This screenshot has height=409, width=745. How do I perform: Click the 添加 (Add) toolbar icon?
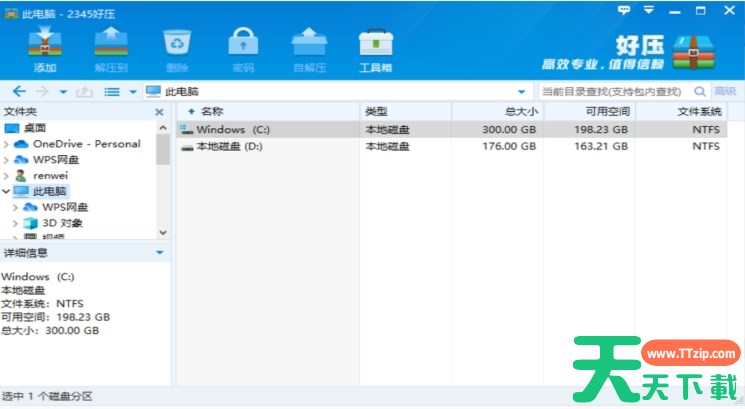point(45,47)
